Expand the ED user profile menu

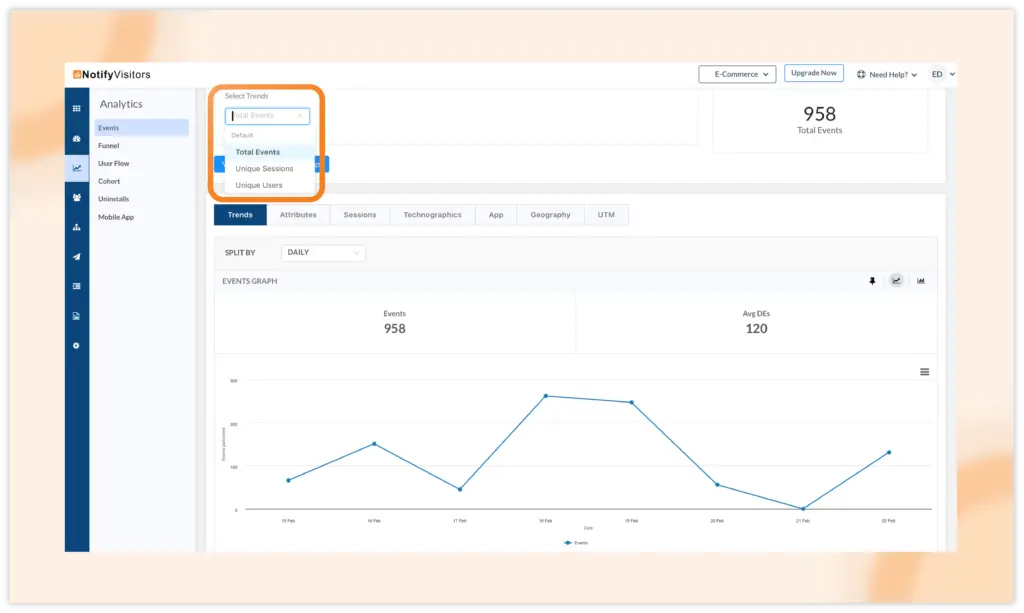[942, 74]
